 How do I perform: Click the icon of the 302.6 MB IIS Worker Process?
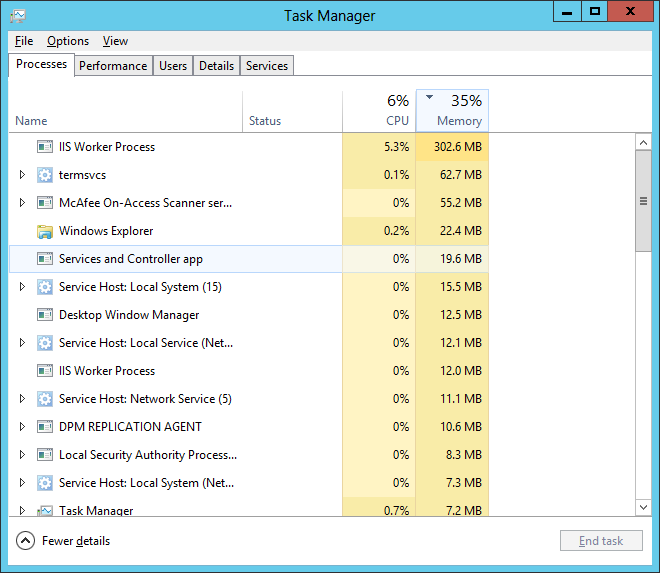[45, 147]
